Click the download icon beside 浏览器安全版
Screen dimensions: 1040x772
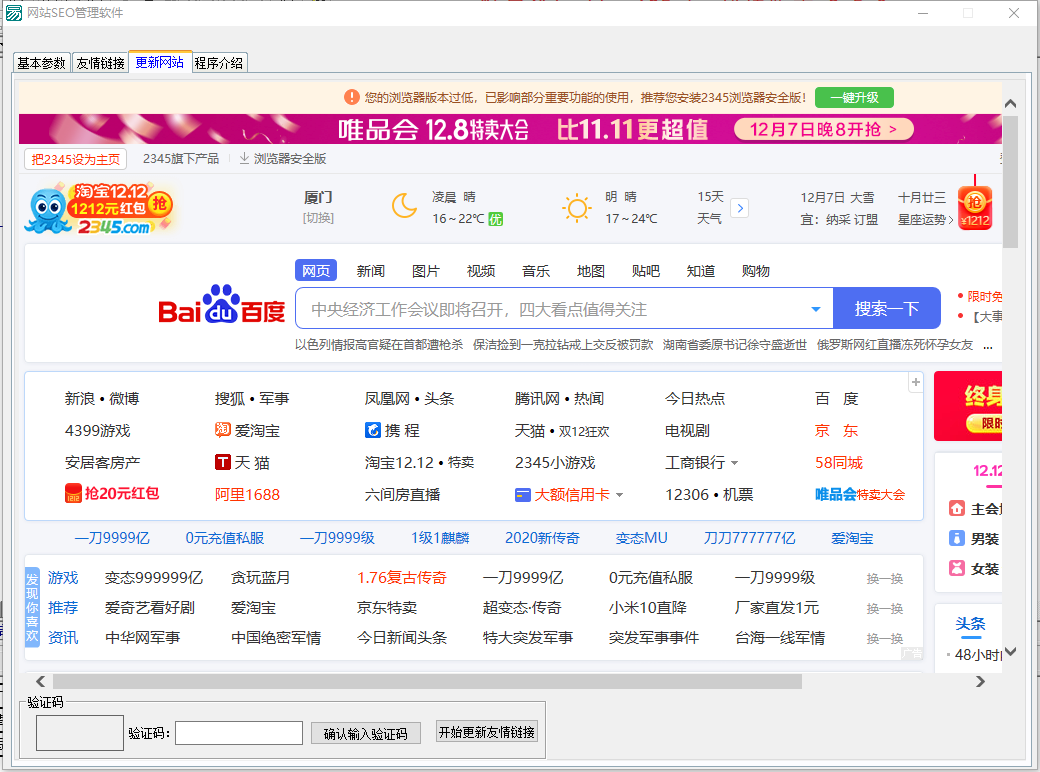(244, 159)
